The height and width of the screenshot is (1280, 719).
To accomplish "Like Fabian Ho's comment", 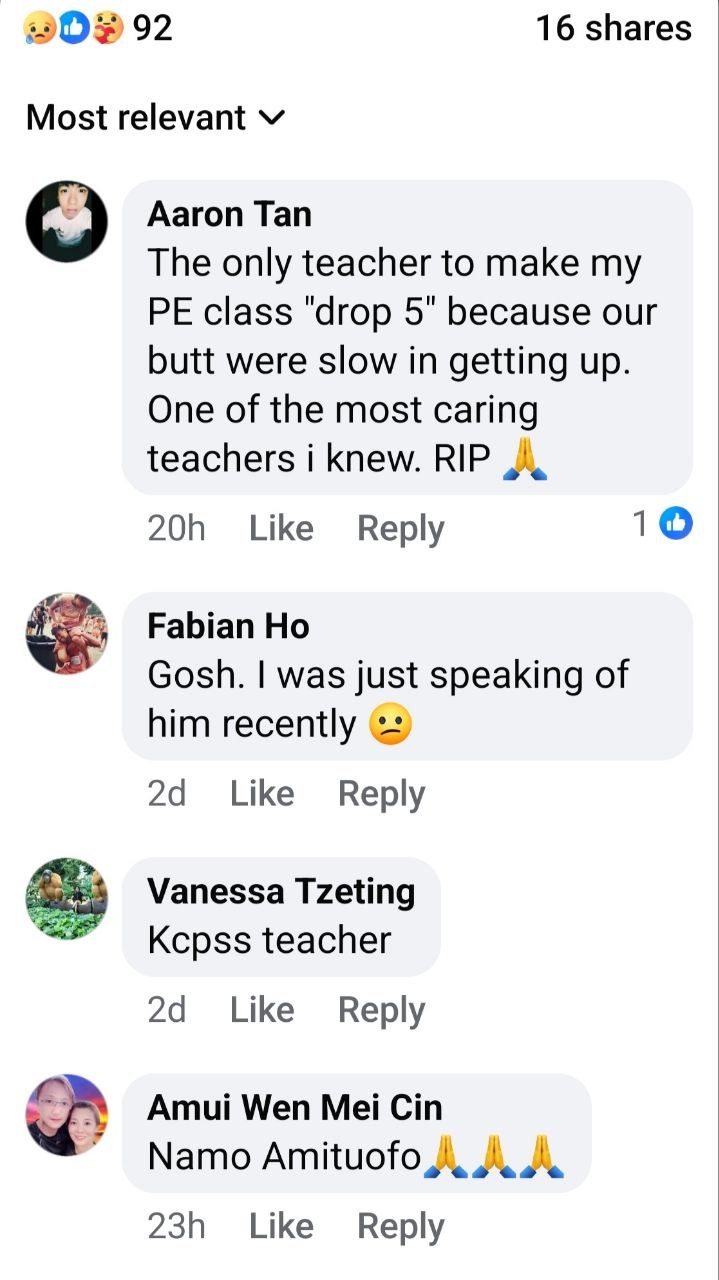I will coord(262,793).
